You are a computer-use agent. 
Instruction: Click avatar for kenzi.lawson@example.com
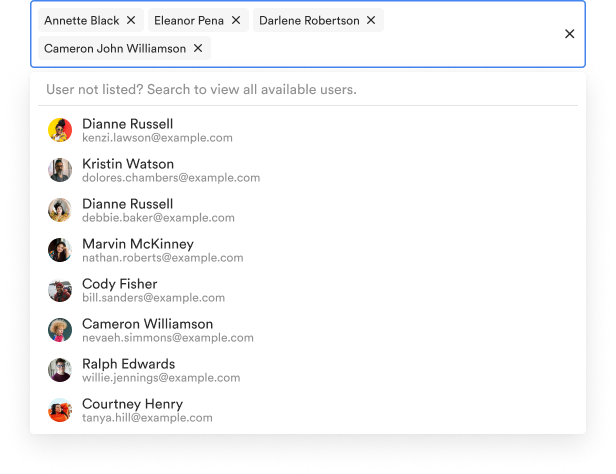pos(60,130)
